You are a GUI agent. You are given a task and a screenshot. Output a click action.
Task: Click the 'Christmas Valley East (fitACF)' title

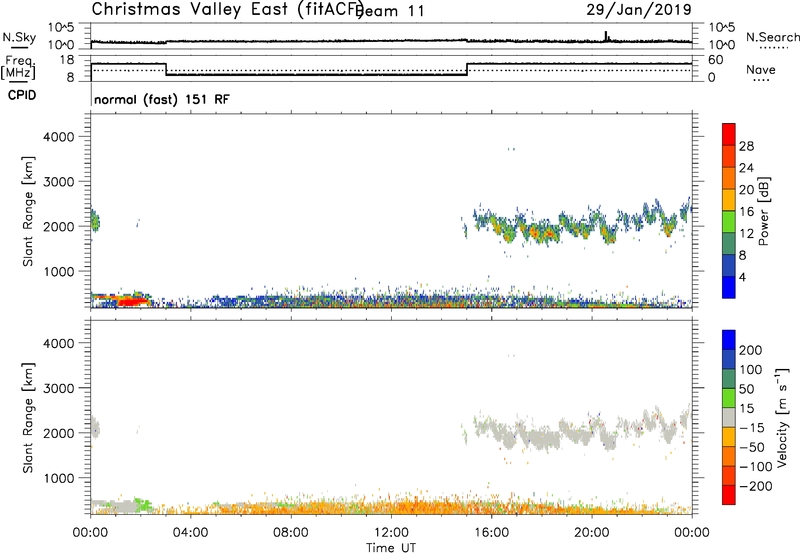tap(228, 9)
